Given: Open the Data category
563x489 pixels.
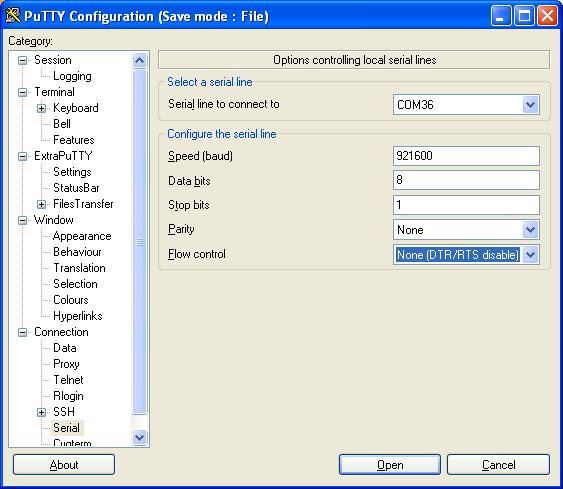Looking at the screenshot, I should click(65, 348).
